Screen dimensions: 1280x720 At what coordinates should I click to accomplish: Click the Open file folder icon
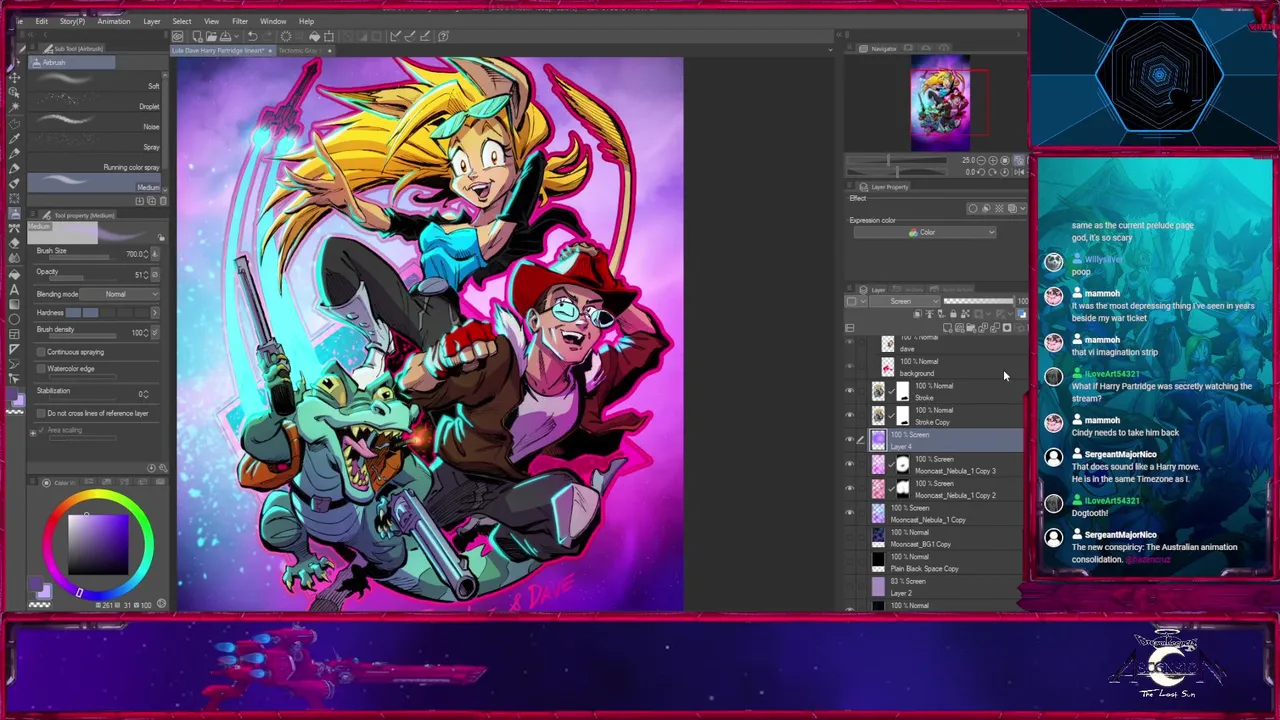[x=211, y=37]
